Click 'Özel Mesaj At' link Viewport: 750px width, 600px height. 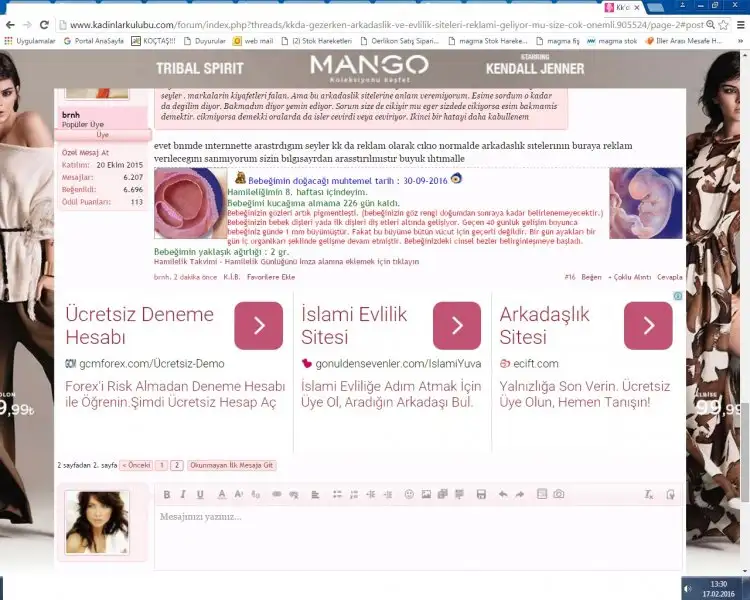(x=85, y=153)
